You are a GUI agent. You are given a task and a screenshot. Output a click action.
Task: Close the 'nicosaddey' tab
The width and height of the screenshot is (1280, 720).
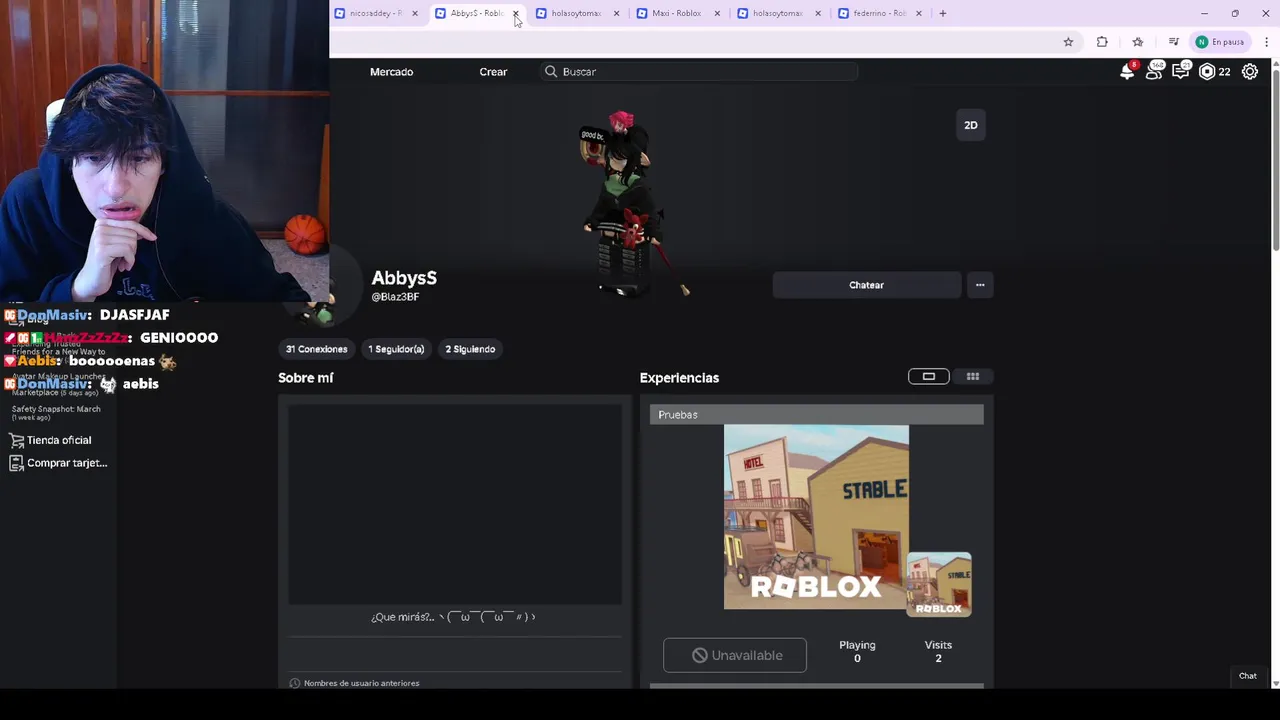point(415,13)
